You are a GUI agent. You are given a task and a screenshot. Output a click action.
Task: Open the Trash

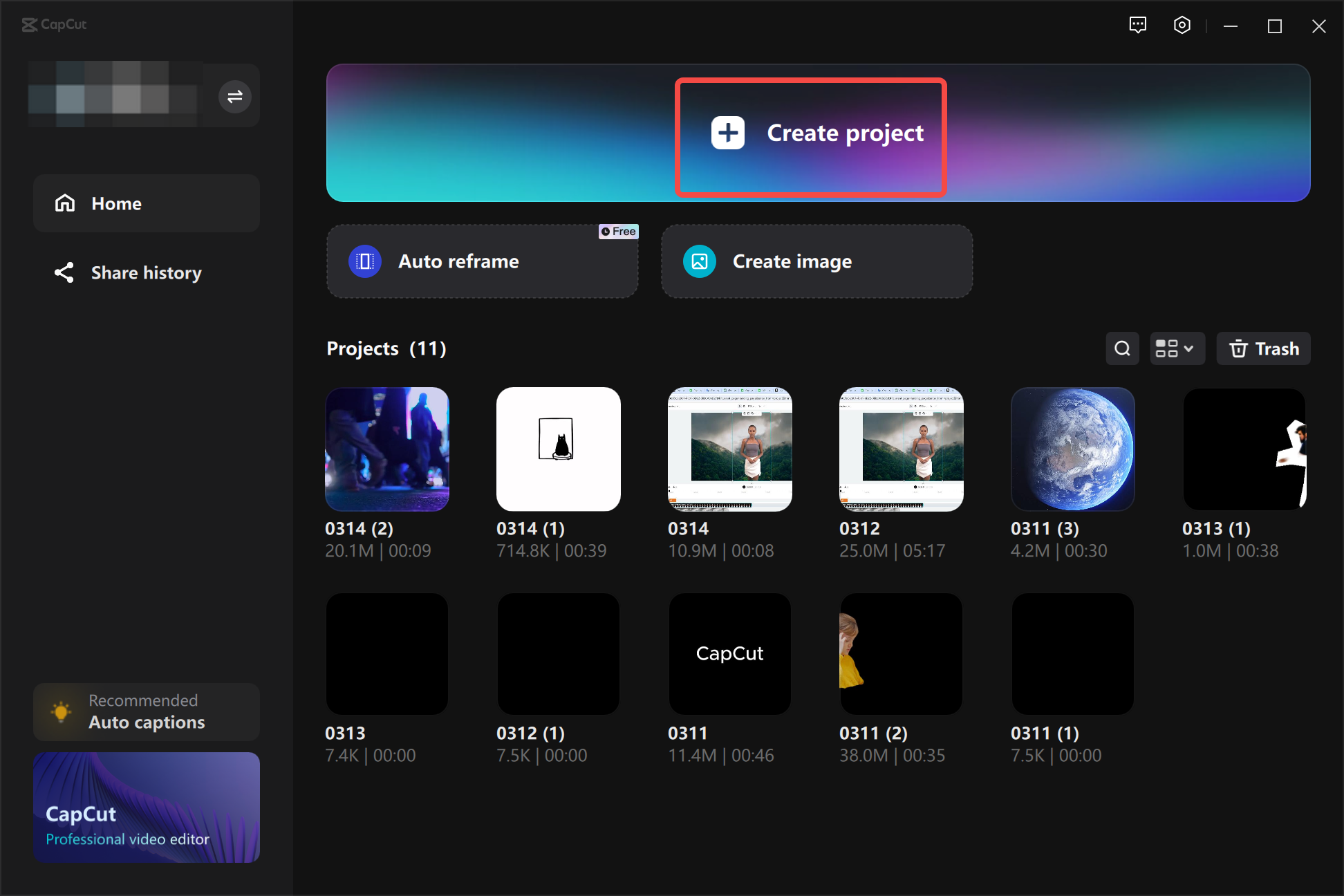[1263, 348]
